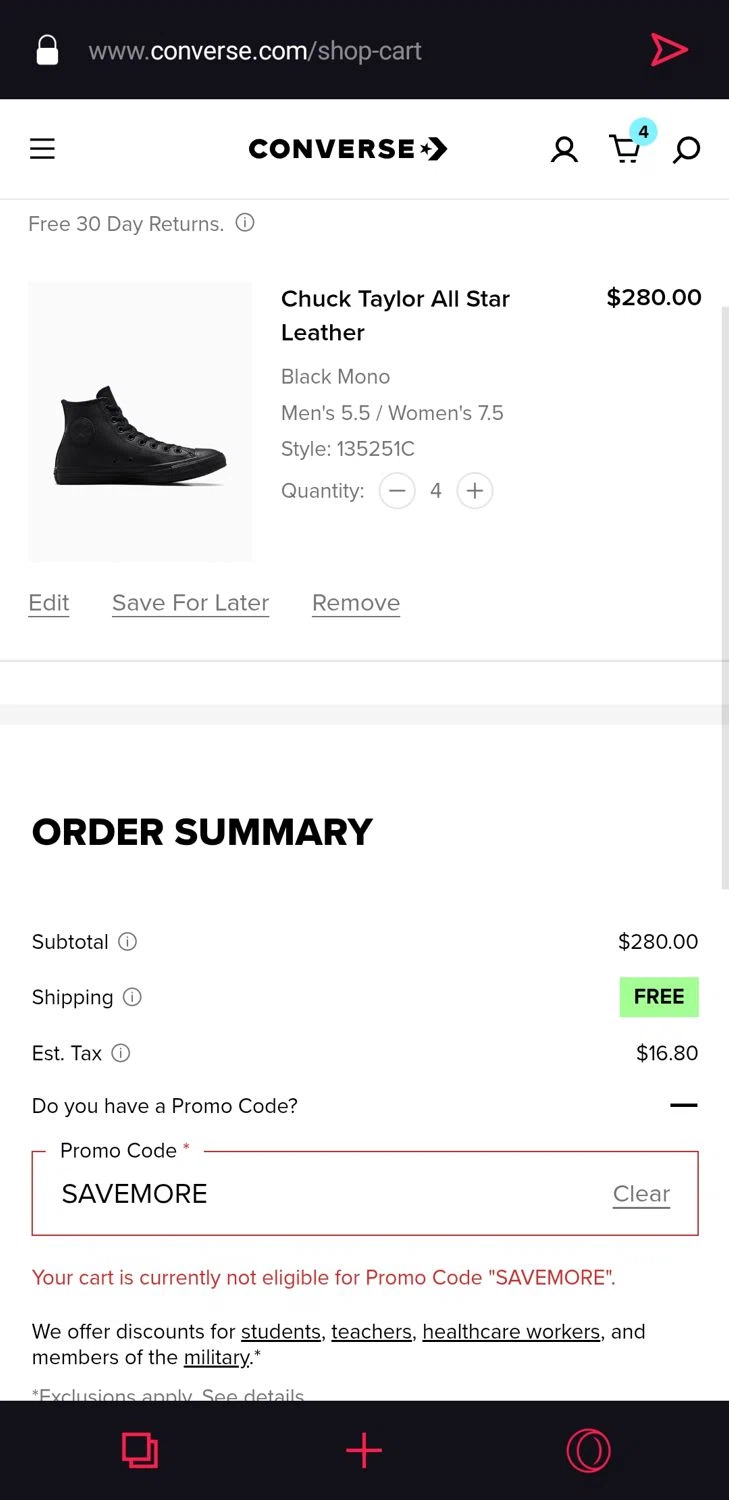Image resolution: width=729 pixels, height=1500 pixels.
Task: Show Est. Tax info tooltip
Action: (121, 1053)
